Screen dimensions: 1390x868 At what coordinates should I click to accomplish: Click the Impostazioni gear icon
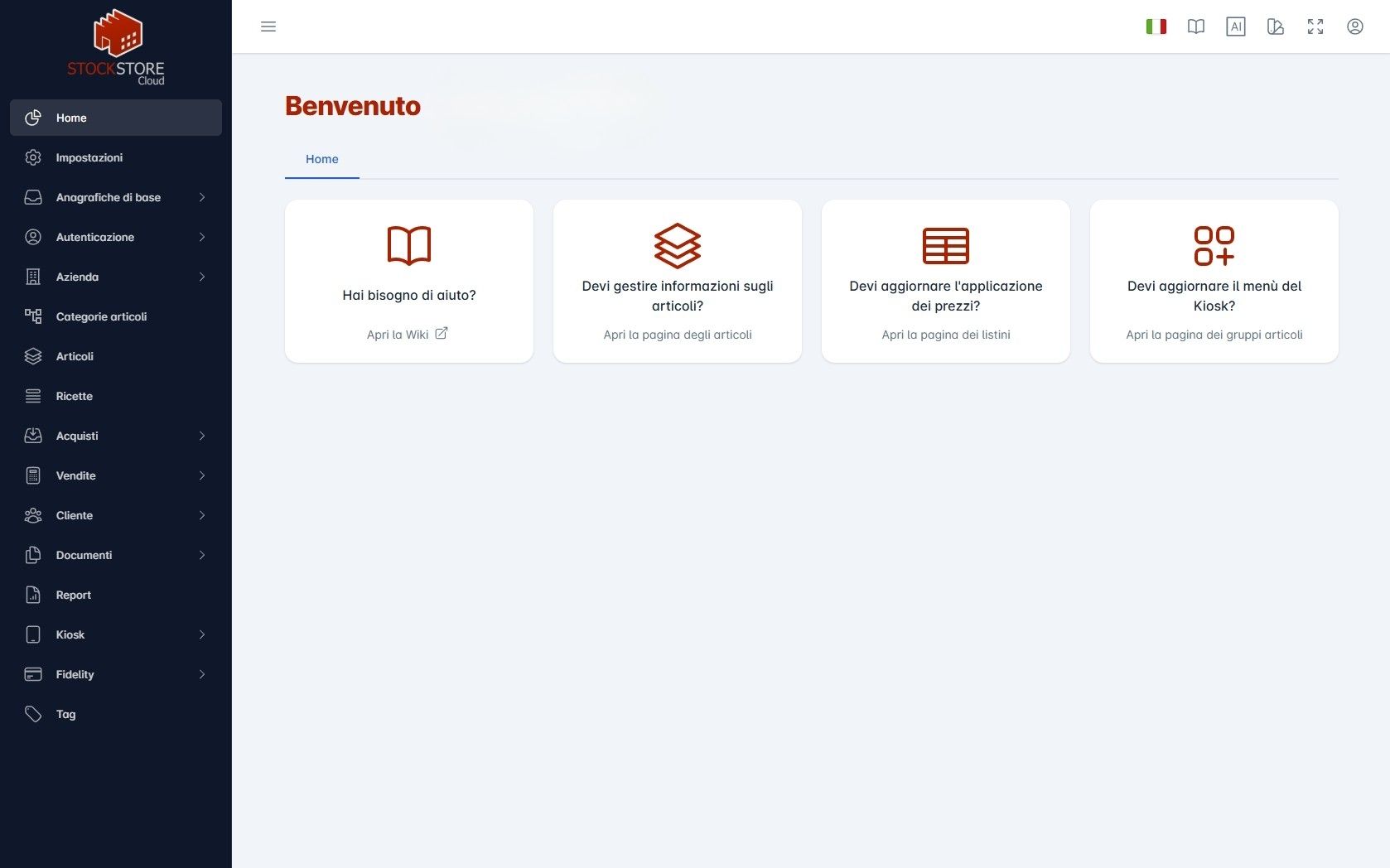click(33, 157)
